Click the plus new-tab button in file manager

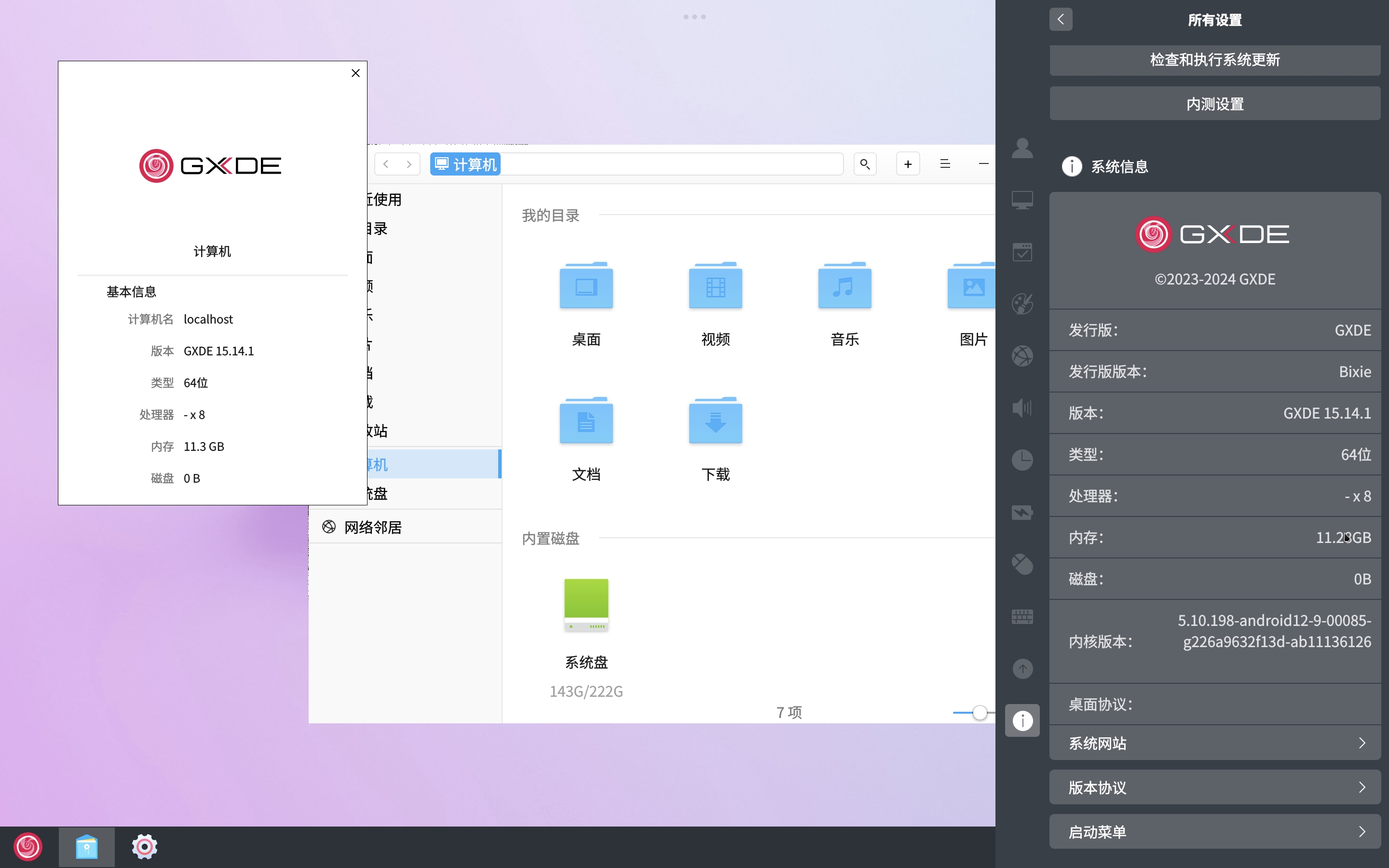(908, 164)
